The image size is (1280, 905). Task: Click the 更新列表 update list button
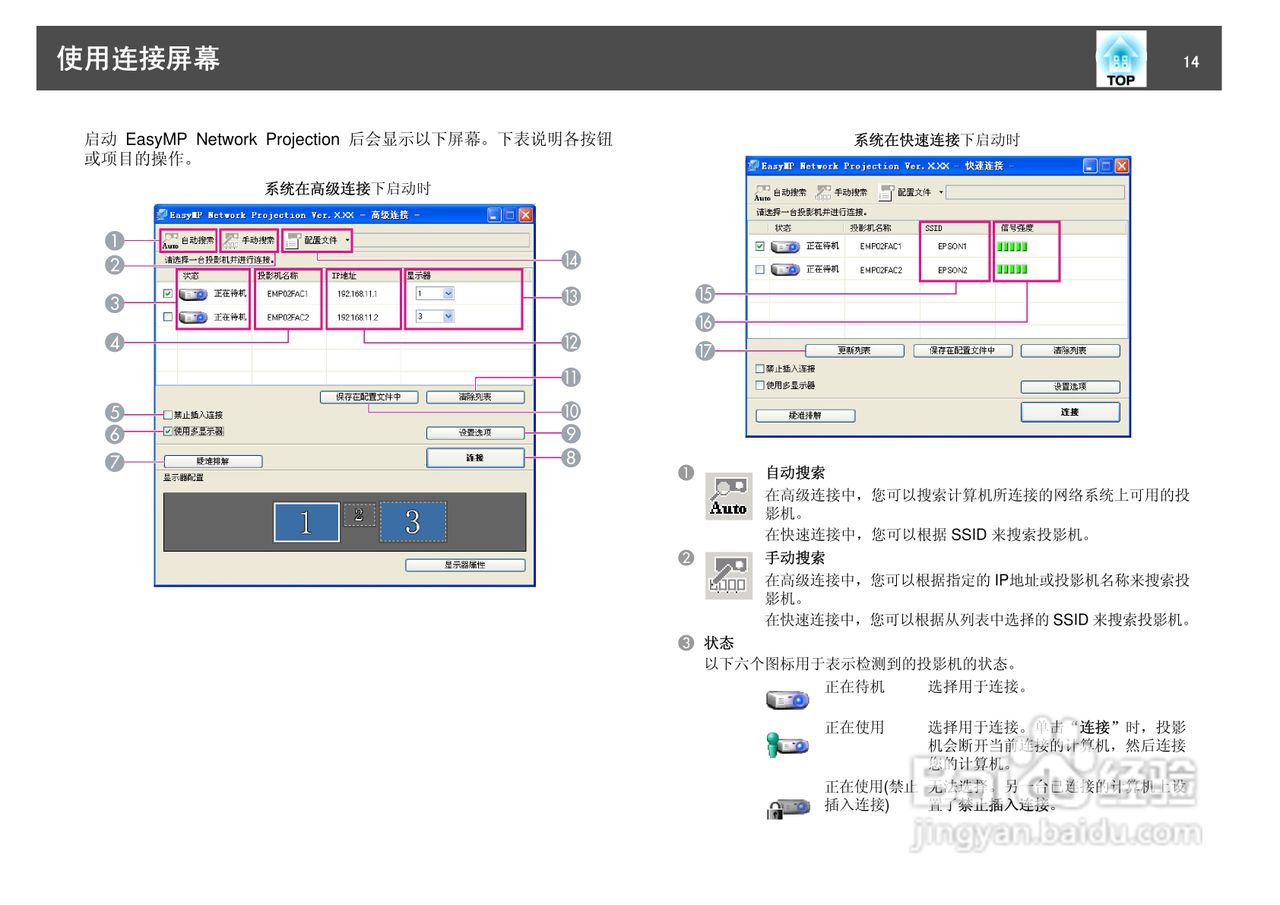click(x=855, y=350)
